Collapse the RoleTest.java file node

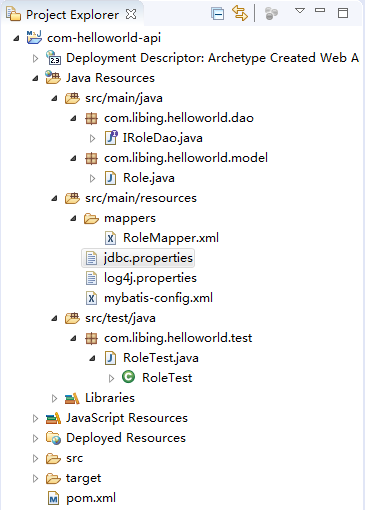point(92,358)
